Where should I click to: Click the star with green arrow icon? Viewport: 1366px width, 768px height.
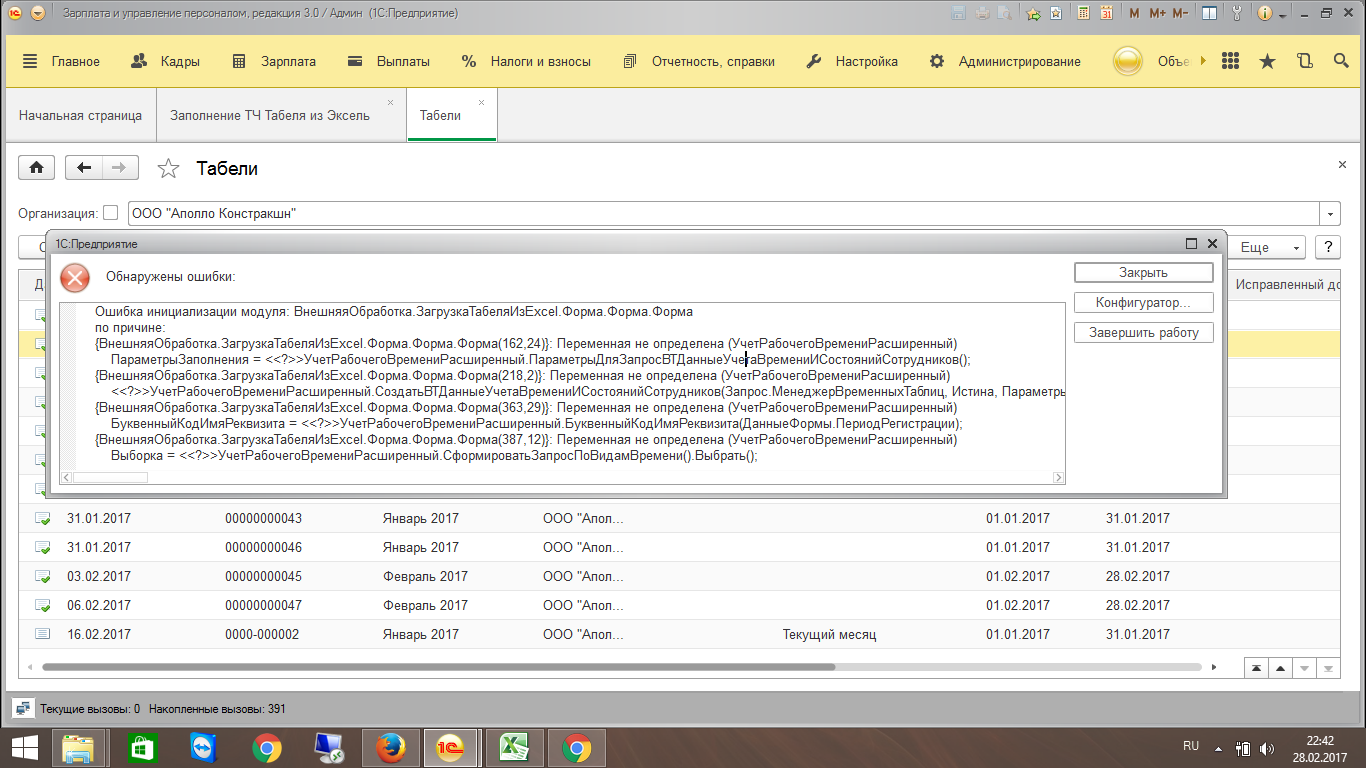(x=1034, y=14)
